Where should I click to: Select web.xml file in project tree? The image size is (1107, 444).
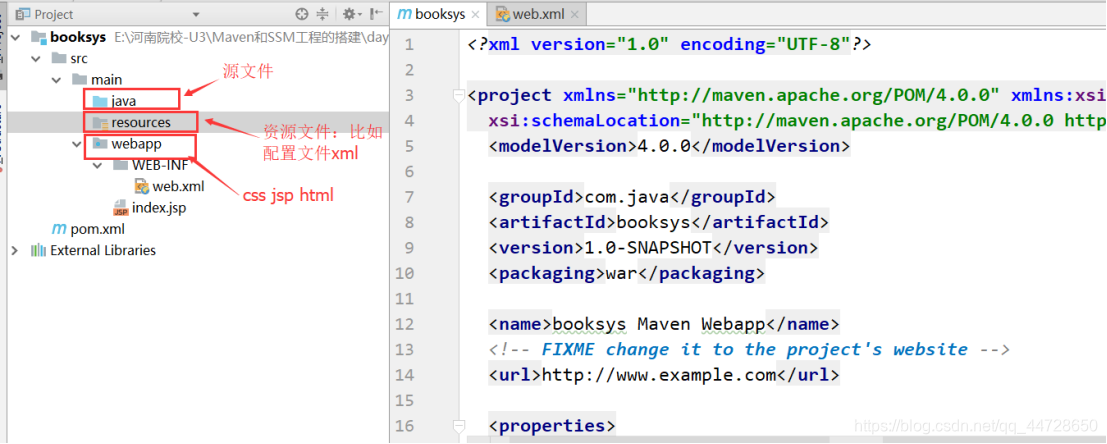tap(169, 187)
